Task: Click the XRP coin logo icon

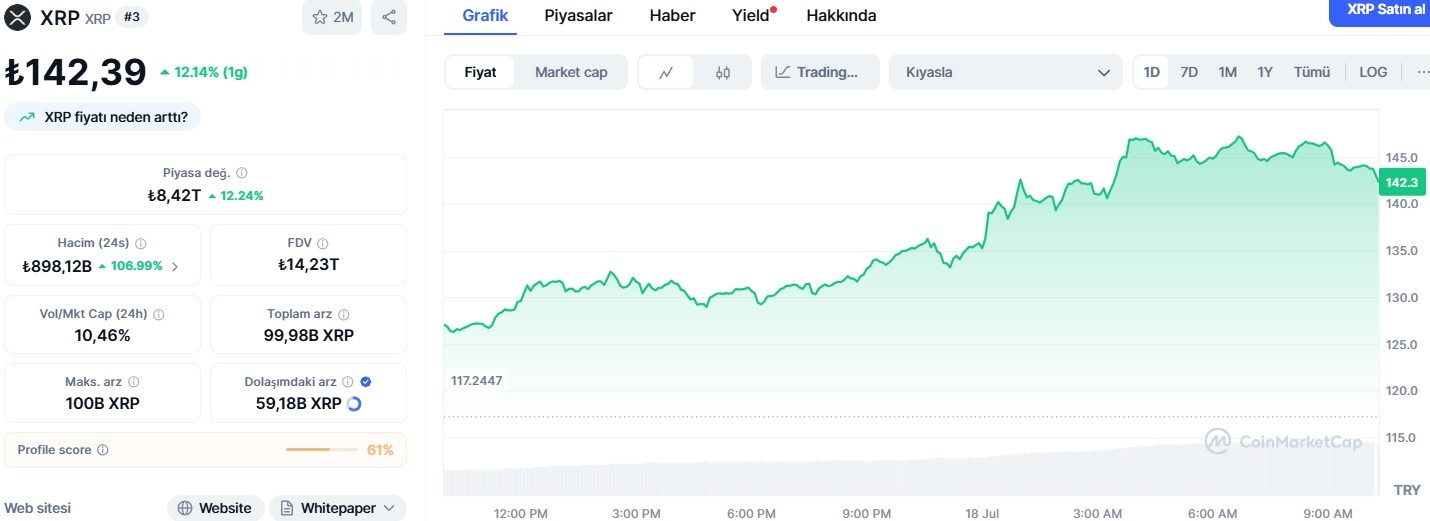Action: click(x=18, y=17)
